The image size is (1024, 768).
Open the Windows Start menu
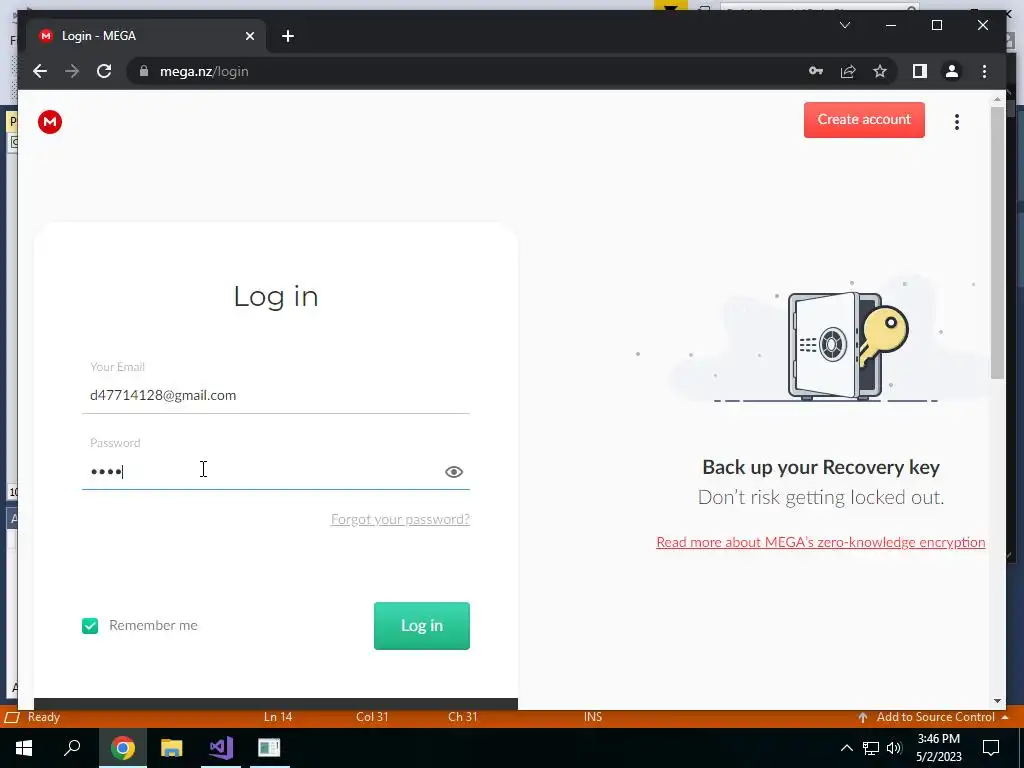click(x=24, y=748)
